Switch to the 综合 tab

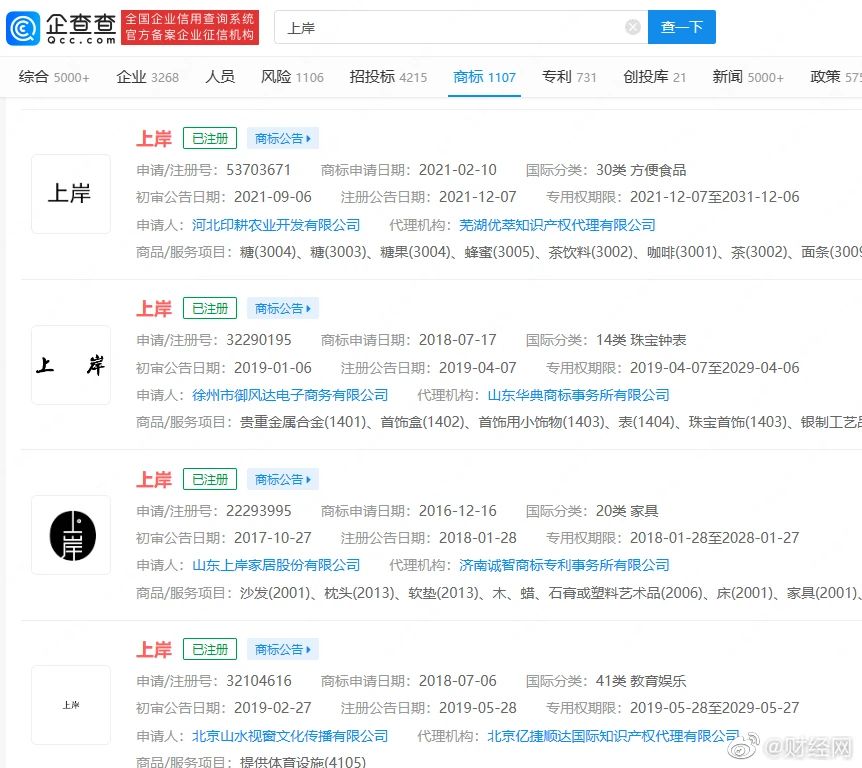click(x=54, y=77)
